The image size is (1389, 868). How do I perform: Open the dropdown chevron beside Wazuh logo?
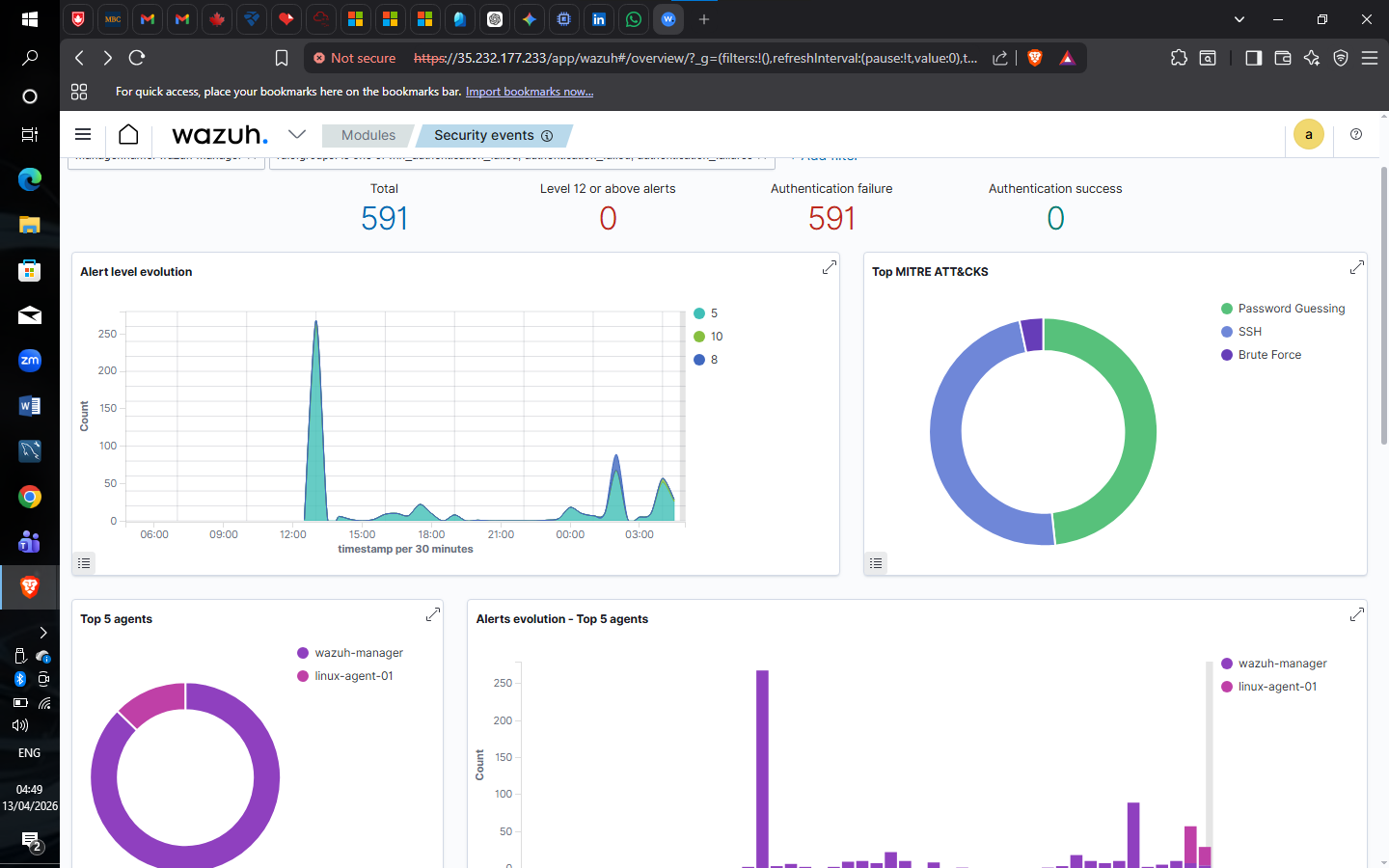(297, 135)
